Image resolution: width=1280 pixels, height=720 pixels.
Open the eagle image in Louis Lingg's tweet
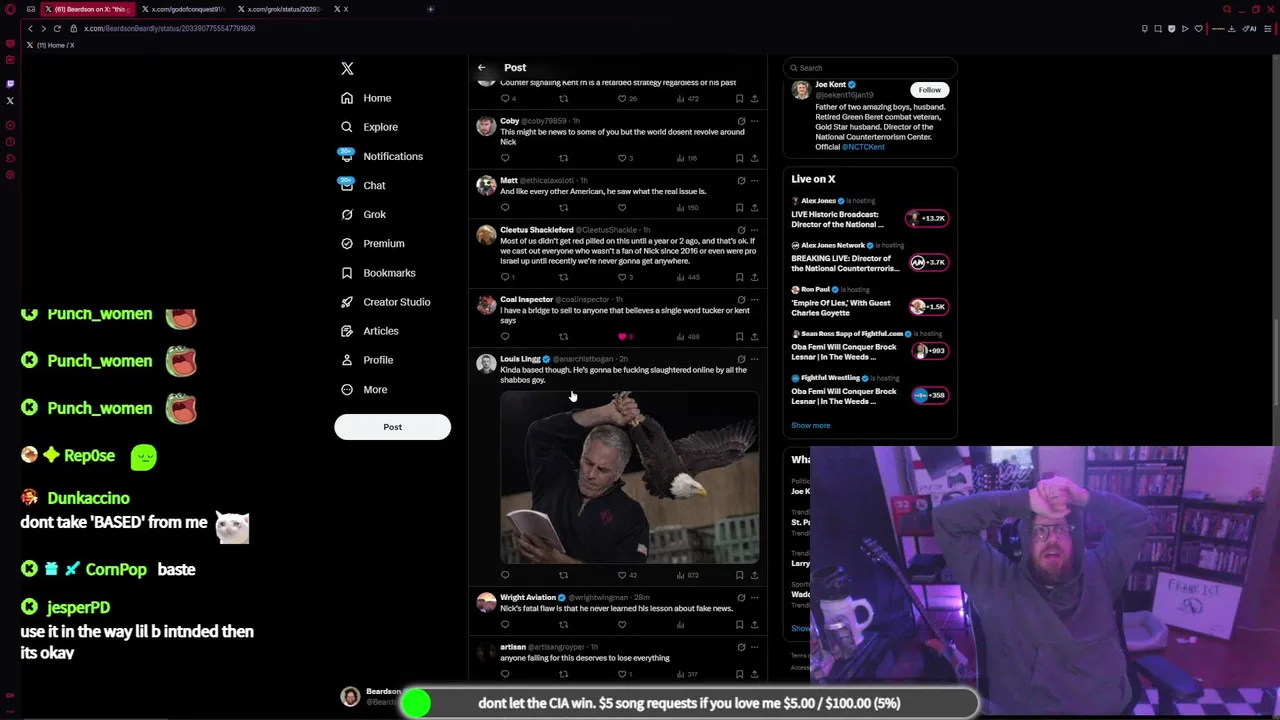click(629, 478)
